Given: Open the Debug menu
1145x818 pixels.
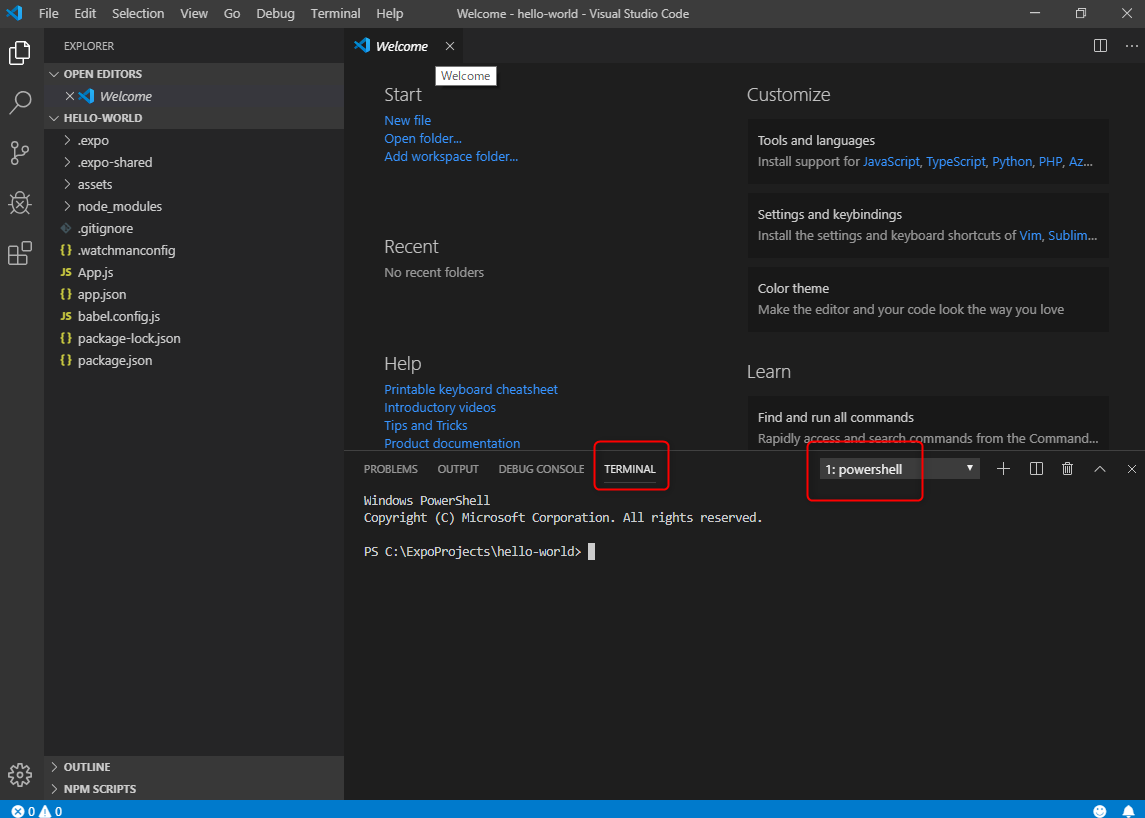Looking at the screenshot, I should tap(275, 13).
